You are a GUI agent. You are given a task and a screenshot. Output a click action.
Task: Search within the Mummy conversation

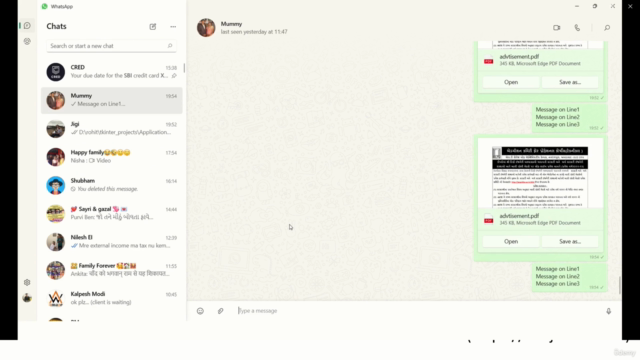(x=607, y=28)
